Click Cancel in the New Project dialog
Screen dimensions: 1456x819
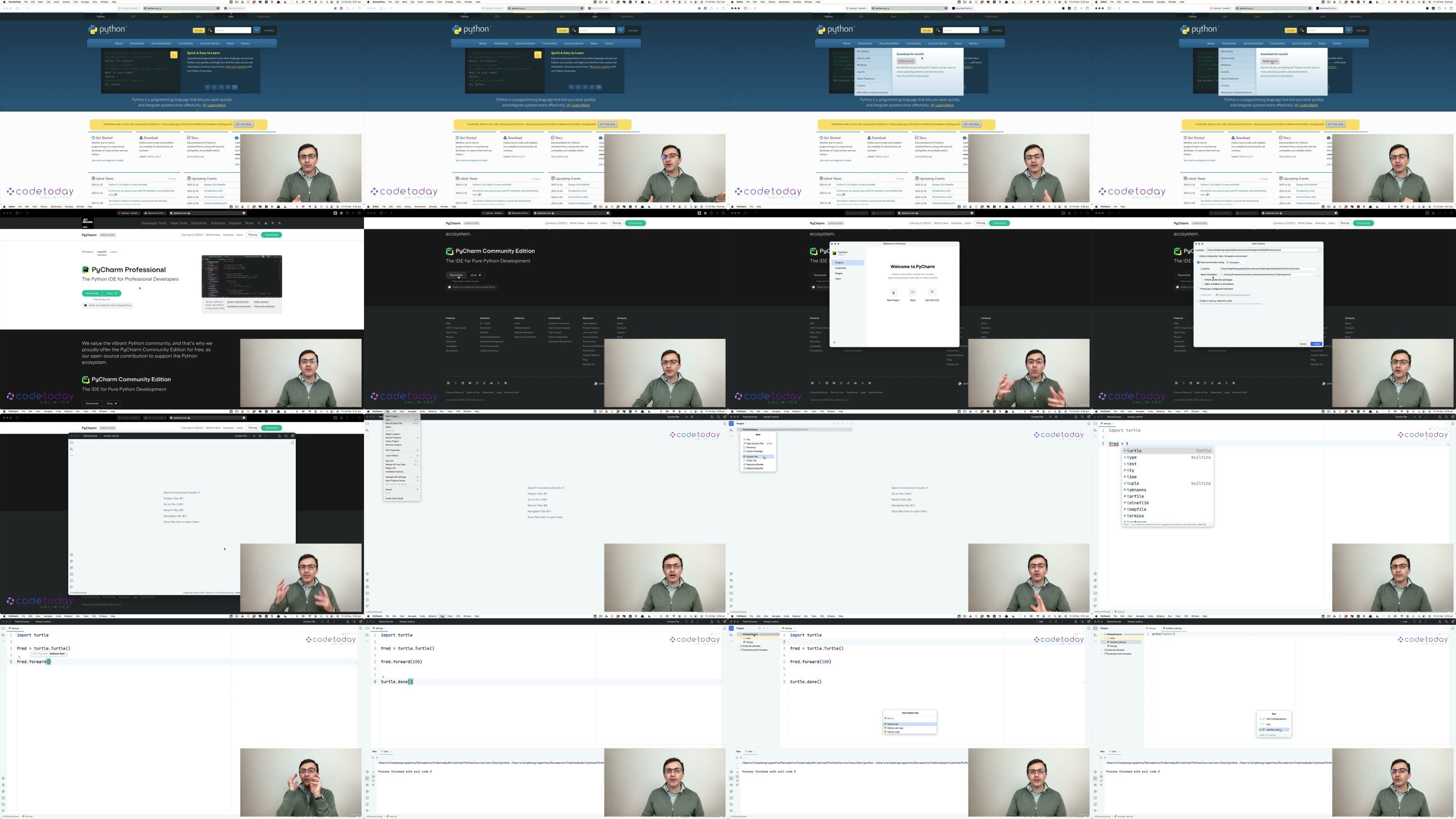click(1303, 344)
